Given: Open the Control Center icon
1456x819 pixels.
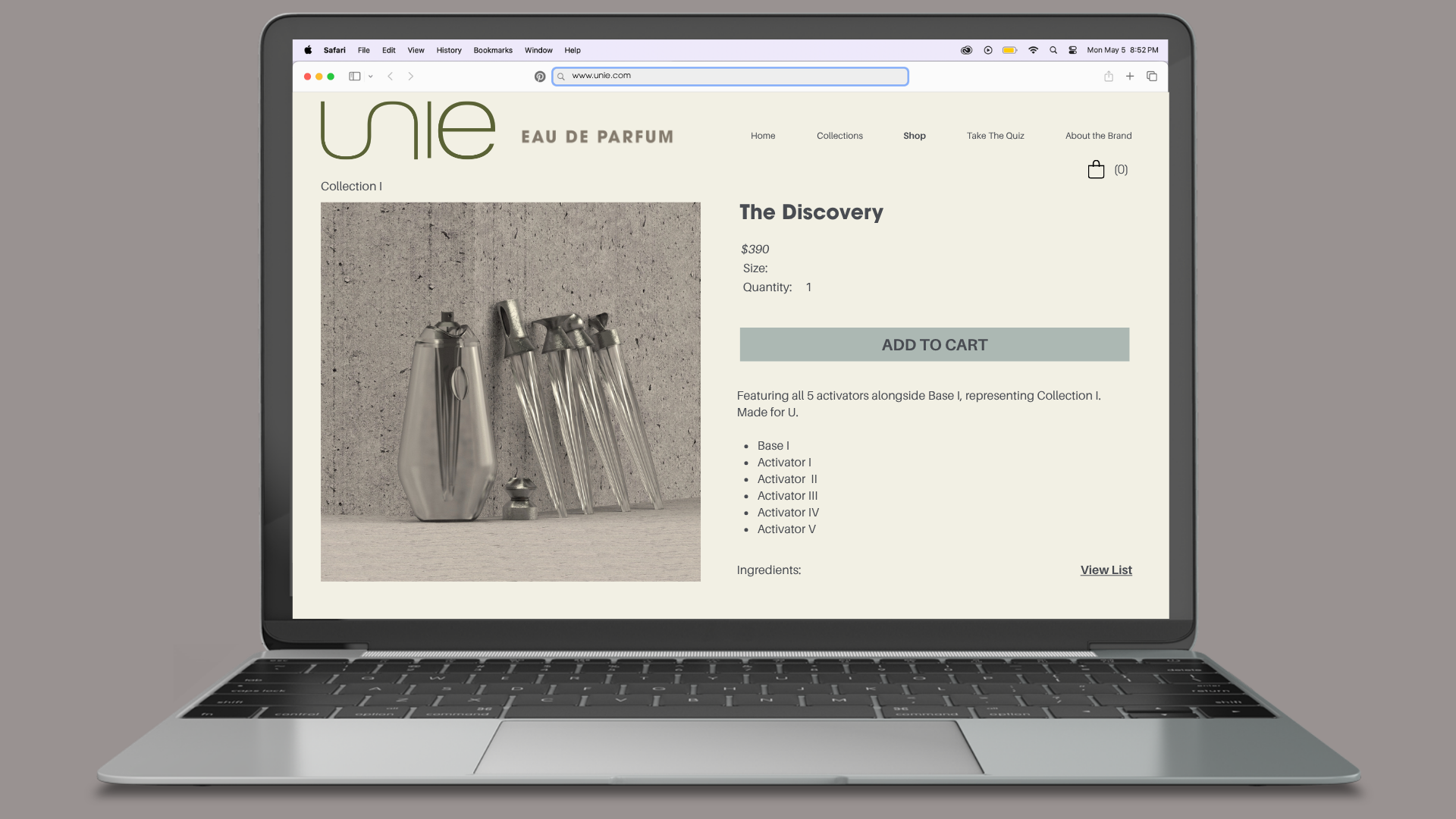Looking at the screenshot, I should tap(1073, 50).
